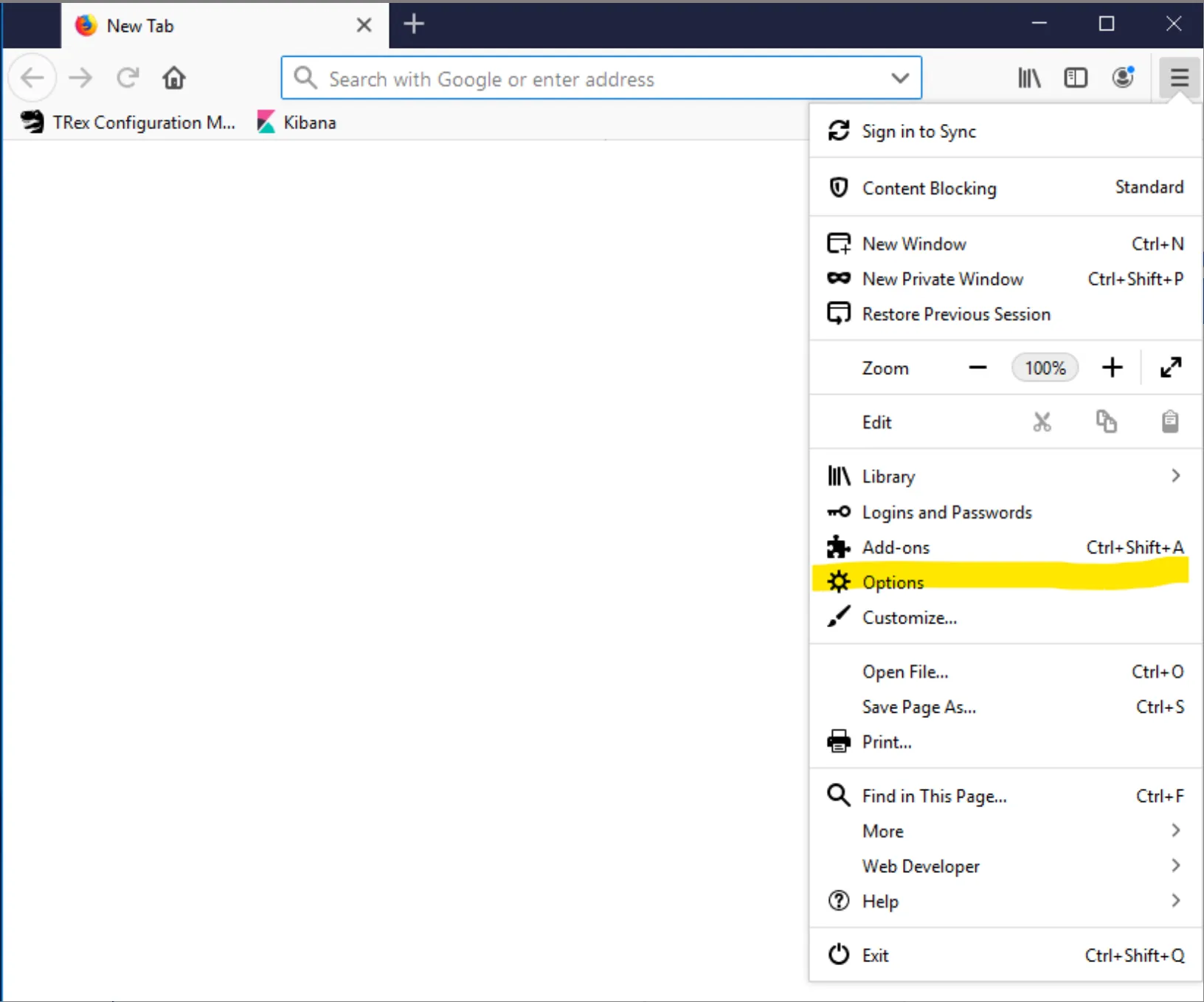Close the New Tab tab
1204x1002 pixels.
364,25
